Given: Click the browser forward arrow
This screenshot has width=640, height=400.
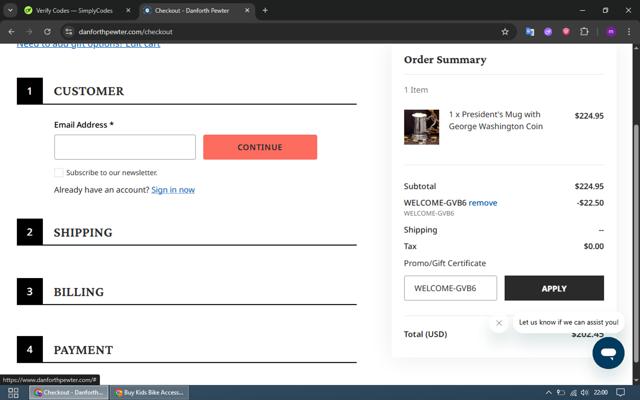Looking at the screenshot, I should [29, 32].
